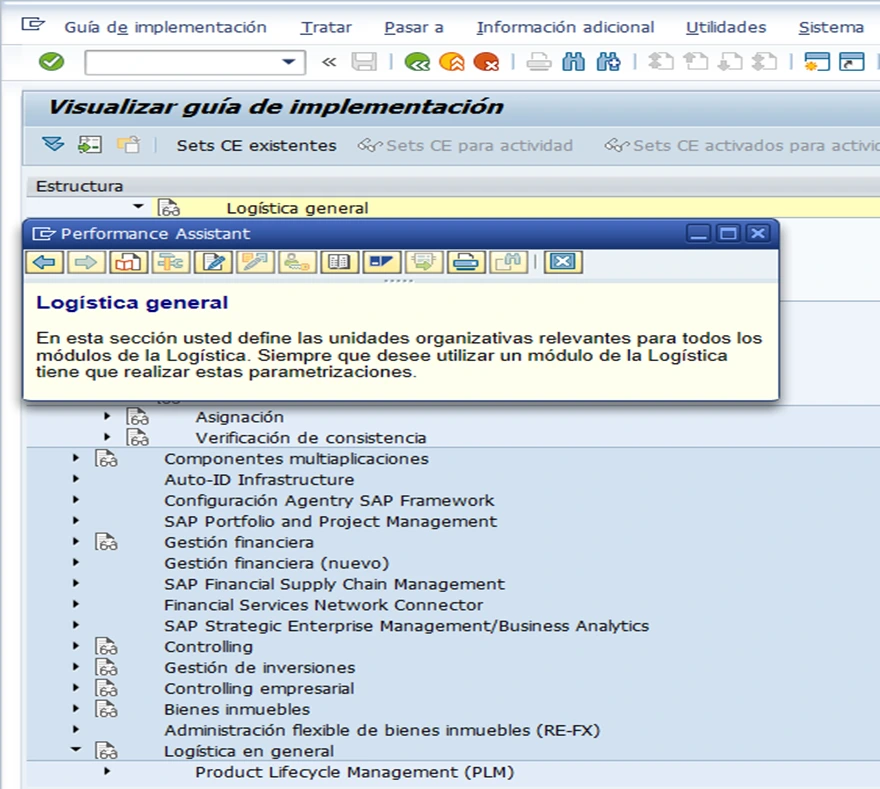This screenshot has height=789, width=880.
Task: Click the Expand All double-arrow icon
Action: point(53,145)
